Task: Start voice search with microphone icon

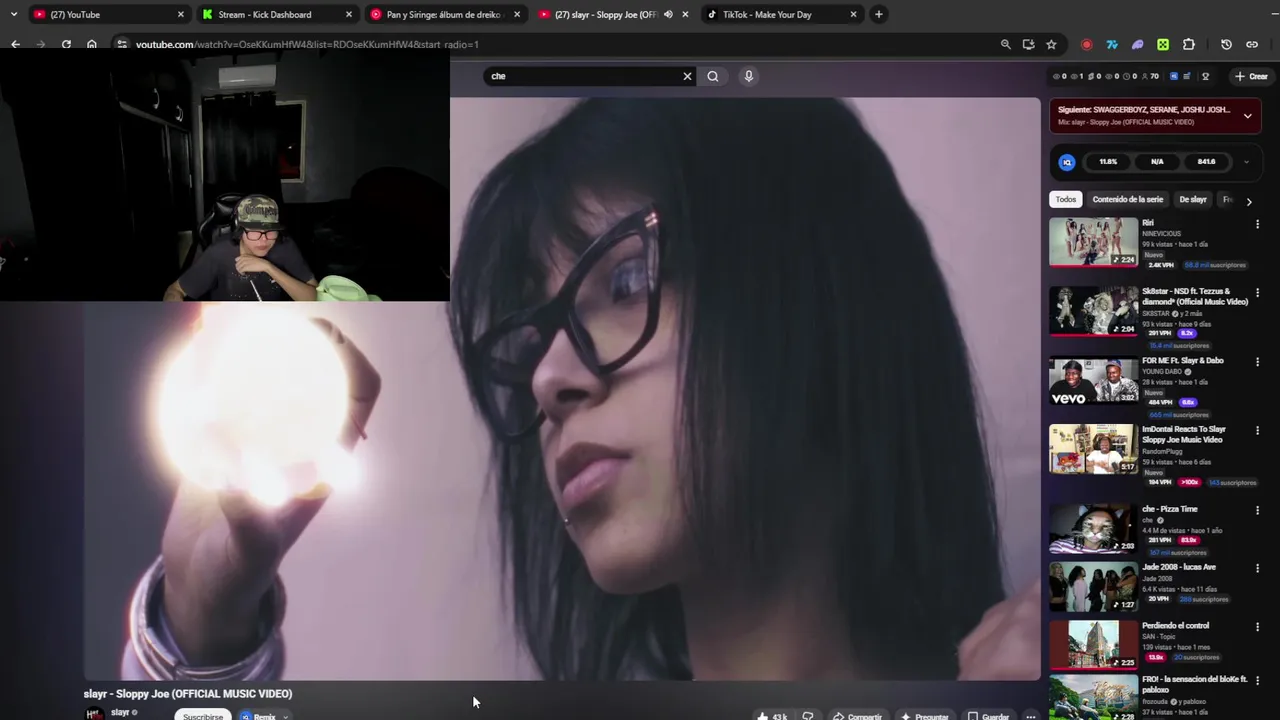Action: coord(748,76)
